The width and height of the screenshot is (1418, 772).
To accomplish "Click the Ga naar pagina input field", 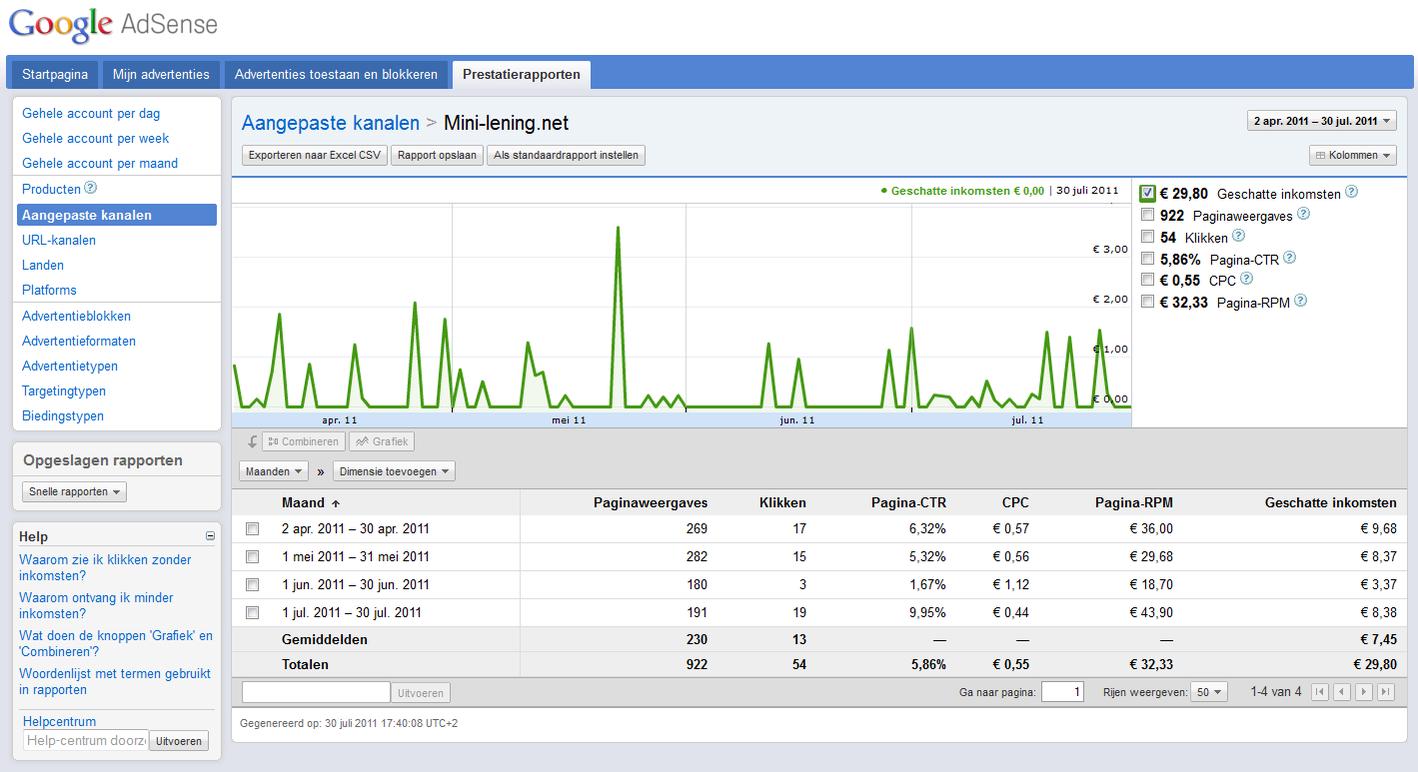I will pyautogui.click(x=1062, y=692).
